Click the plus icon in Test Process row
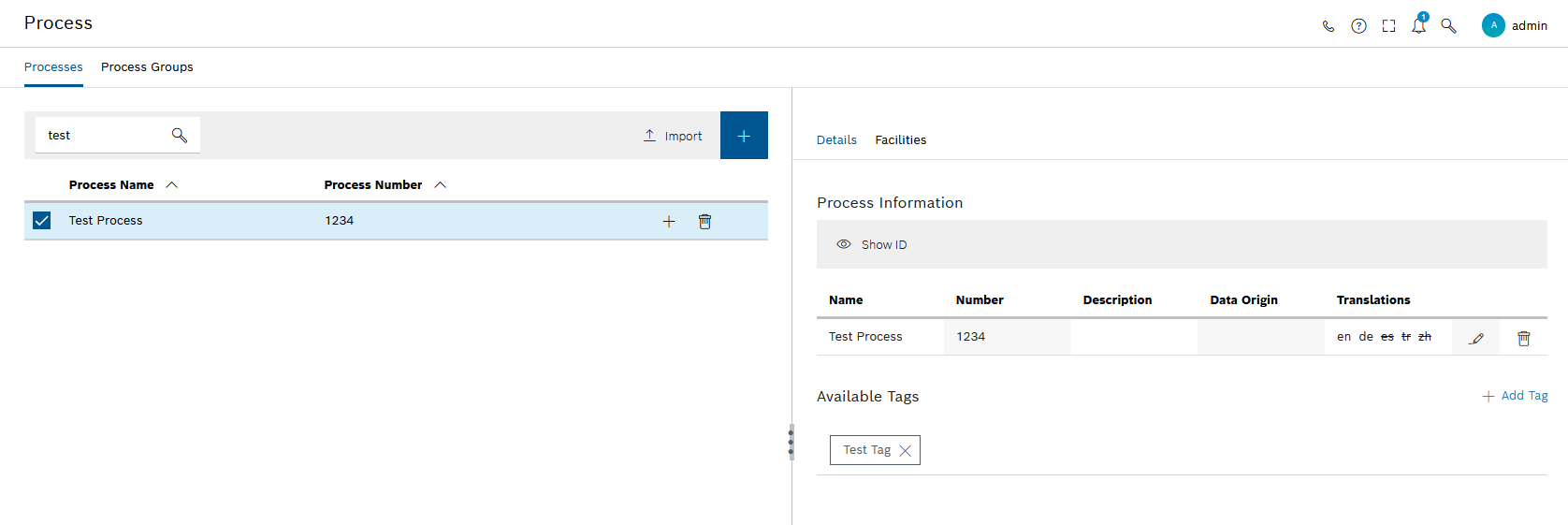 point(669,222)
